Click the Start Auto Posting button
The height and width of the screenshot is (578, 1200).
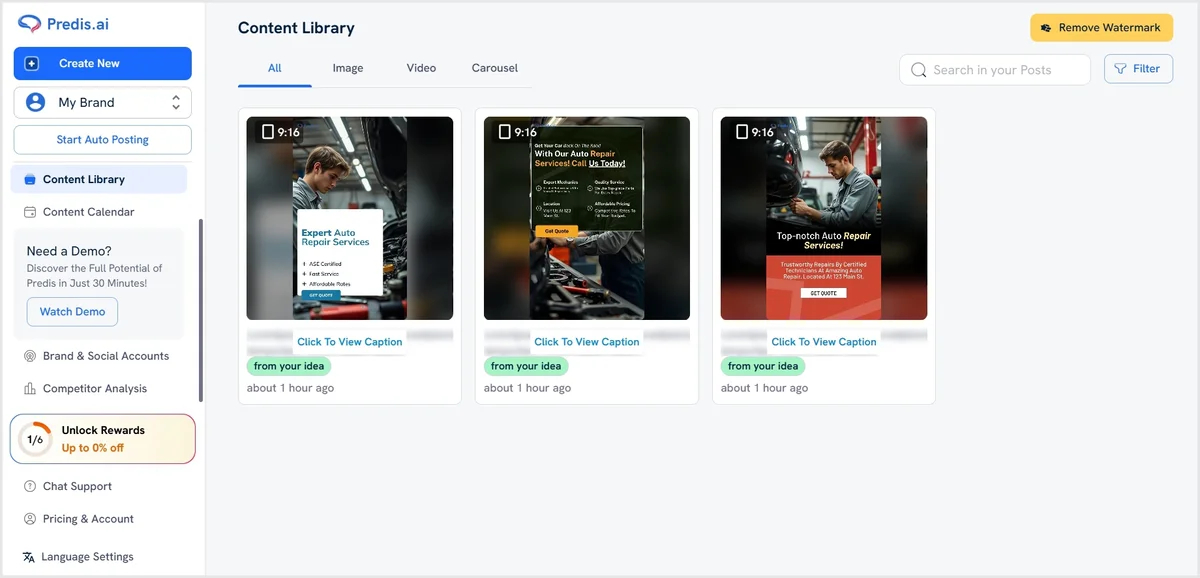[x=103, y=140]
